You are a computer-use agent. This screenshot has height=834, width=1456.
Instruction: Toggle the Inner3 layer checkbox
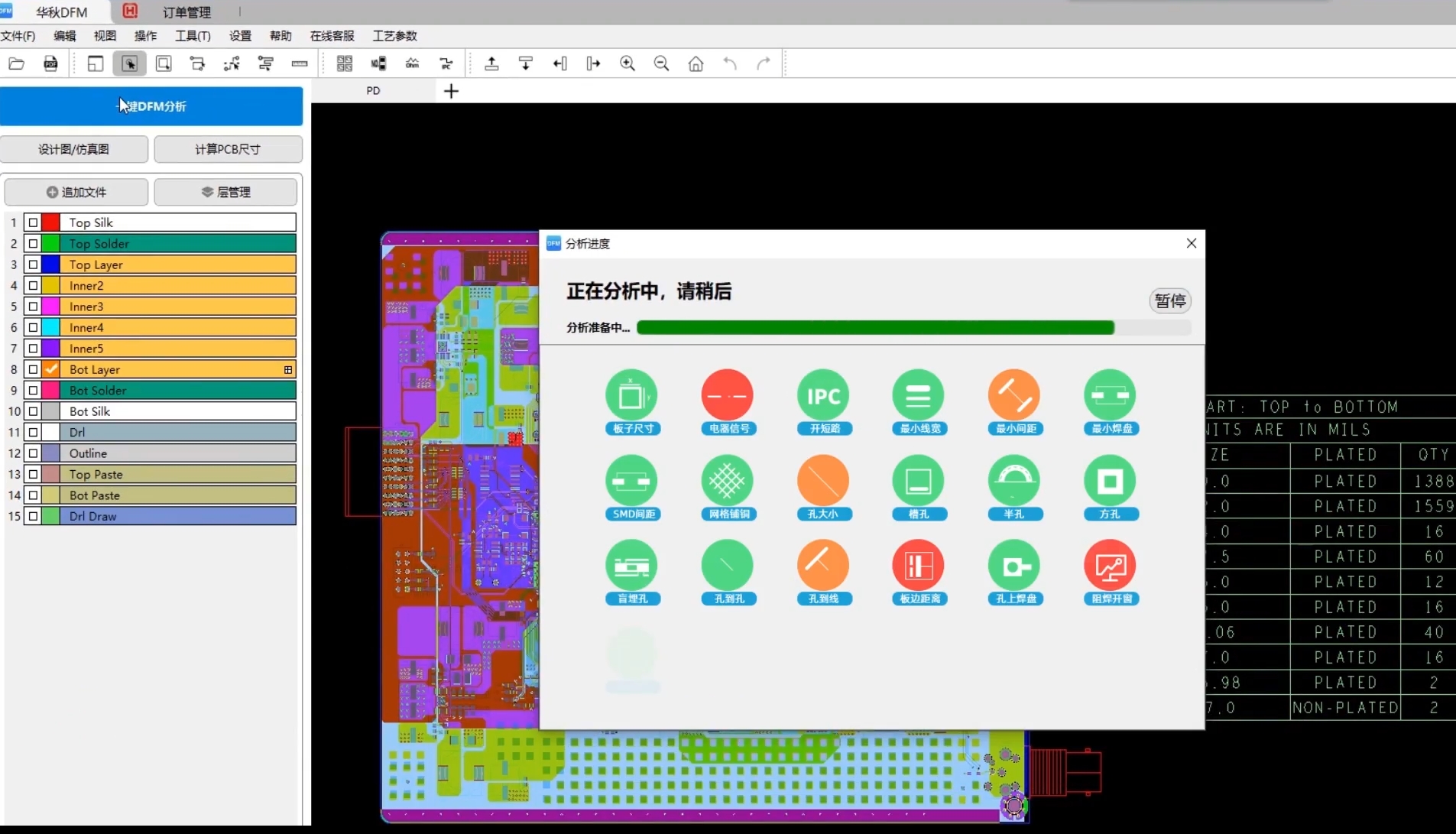tap(33, 307)
